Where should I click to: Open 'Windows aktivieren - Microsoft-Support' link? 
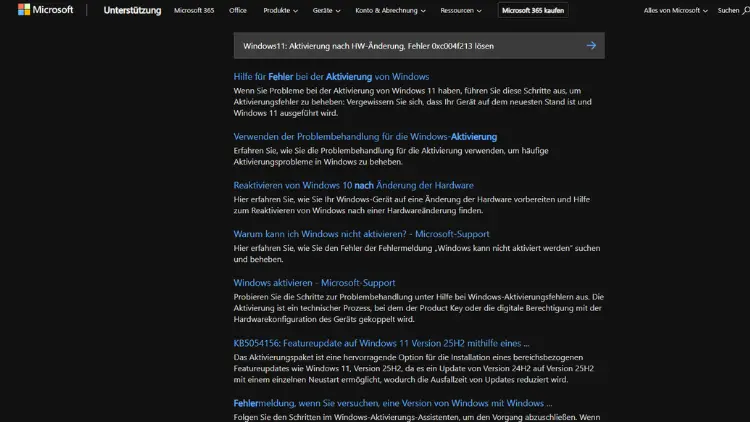314,283
